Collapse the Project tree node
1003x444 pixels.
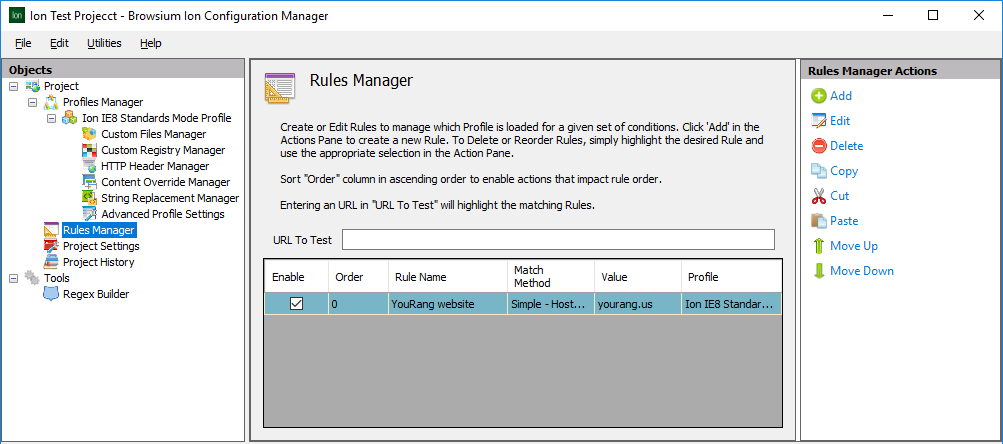[13, 86]
